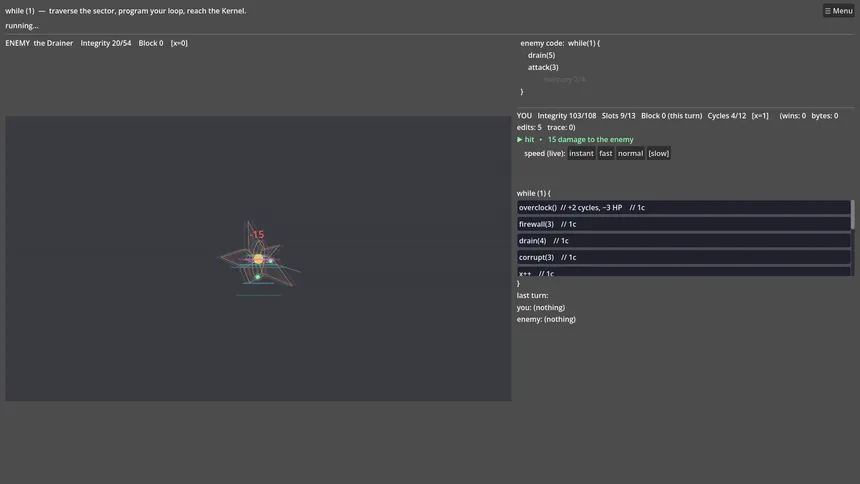Click the 'enemy: (nothing)' last turn entry
Screen dimensions: 860x484
pyautogui.click(x=546, y=319)
